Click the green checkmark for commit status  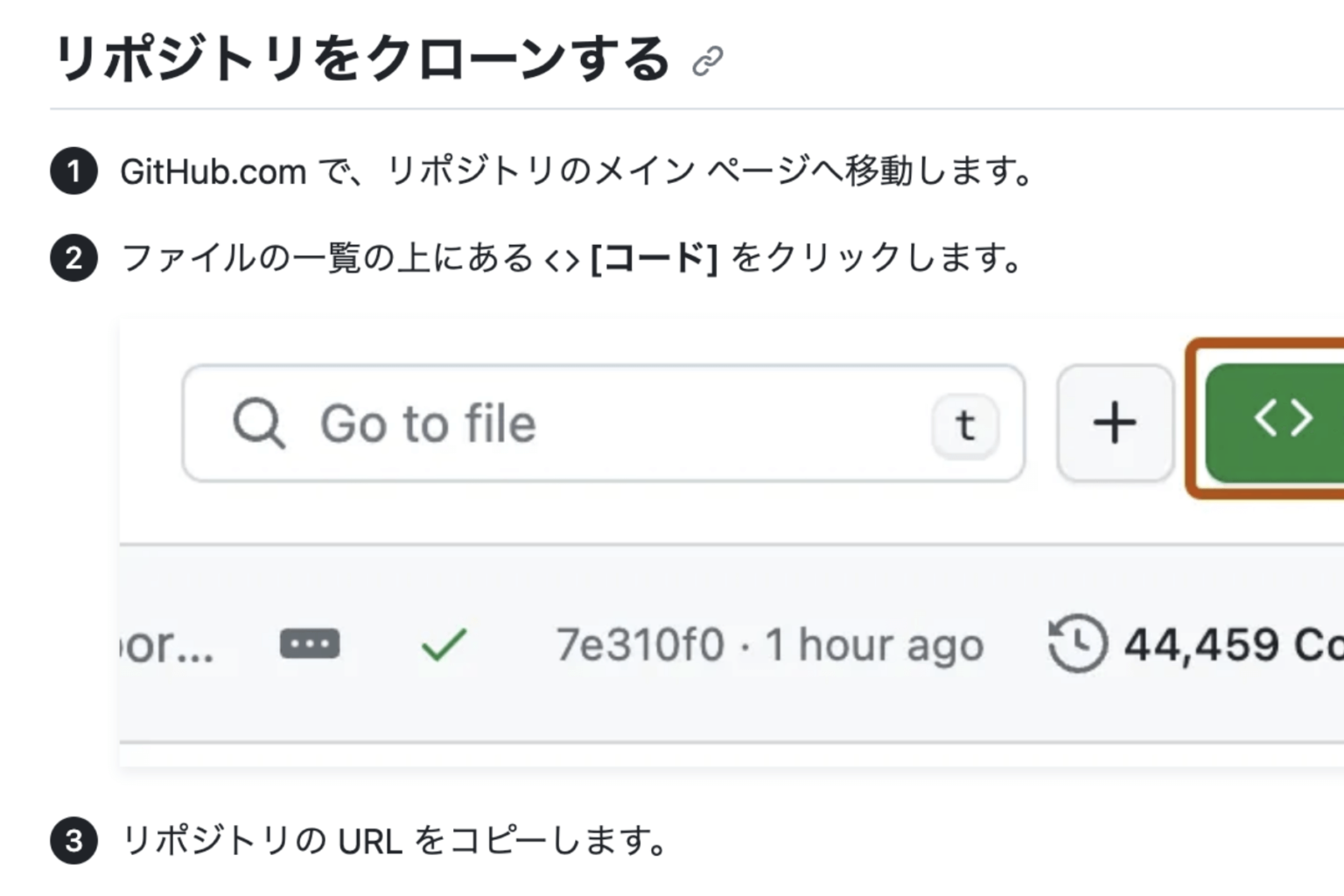click(442, 644)
